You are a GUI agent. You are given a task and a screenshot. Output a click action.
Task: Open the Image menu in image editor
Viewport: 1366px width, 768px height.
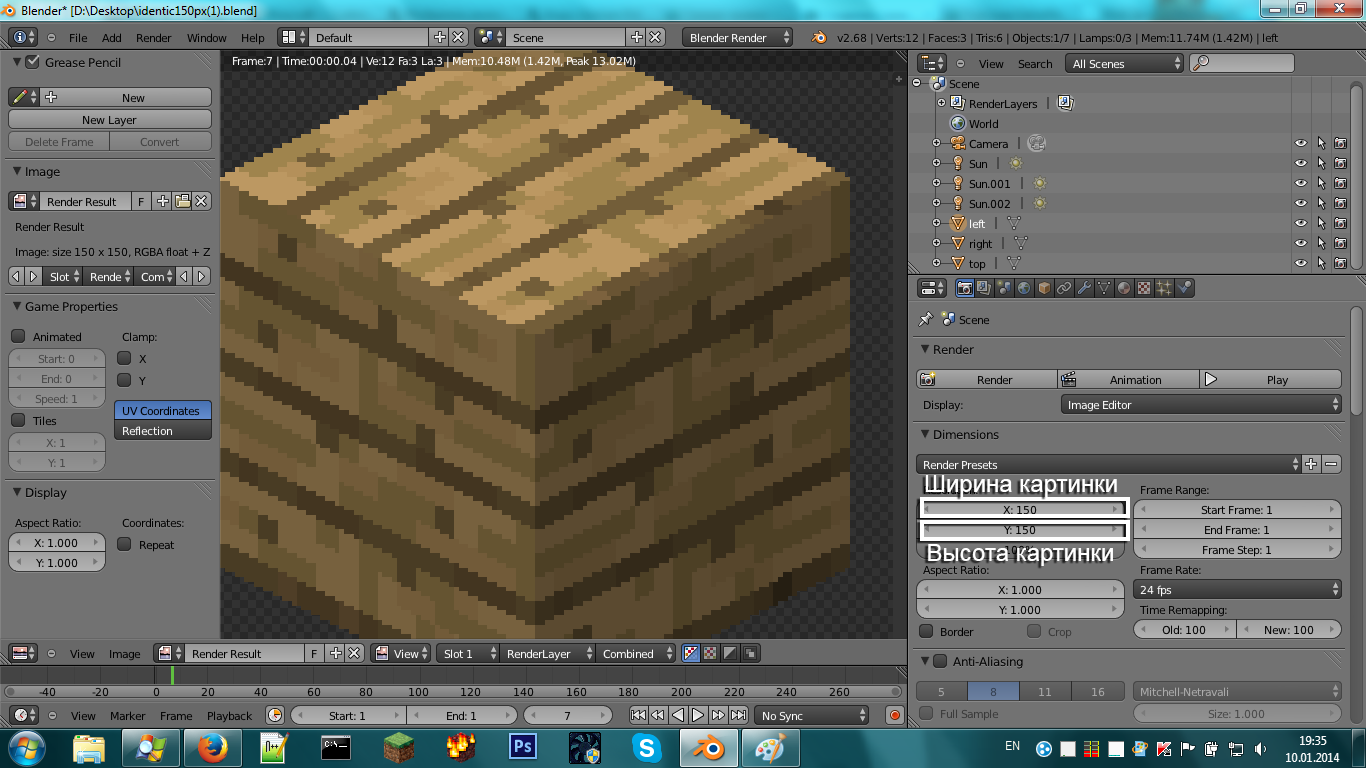124,653
